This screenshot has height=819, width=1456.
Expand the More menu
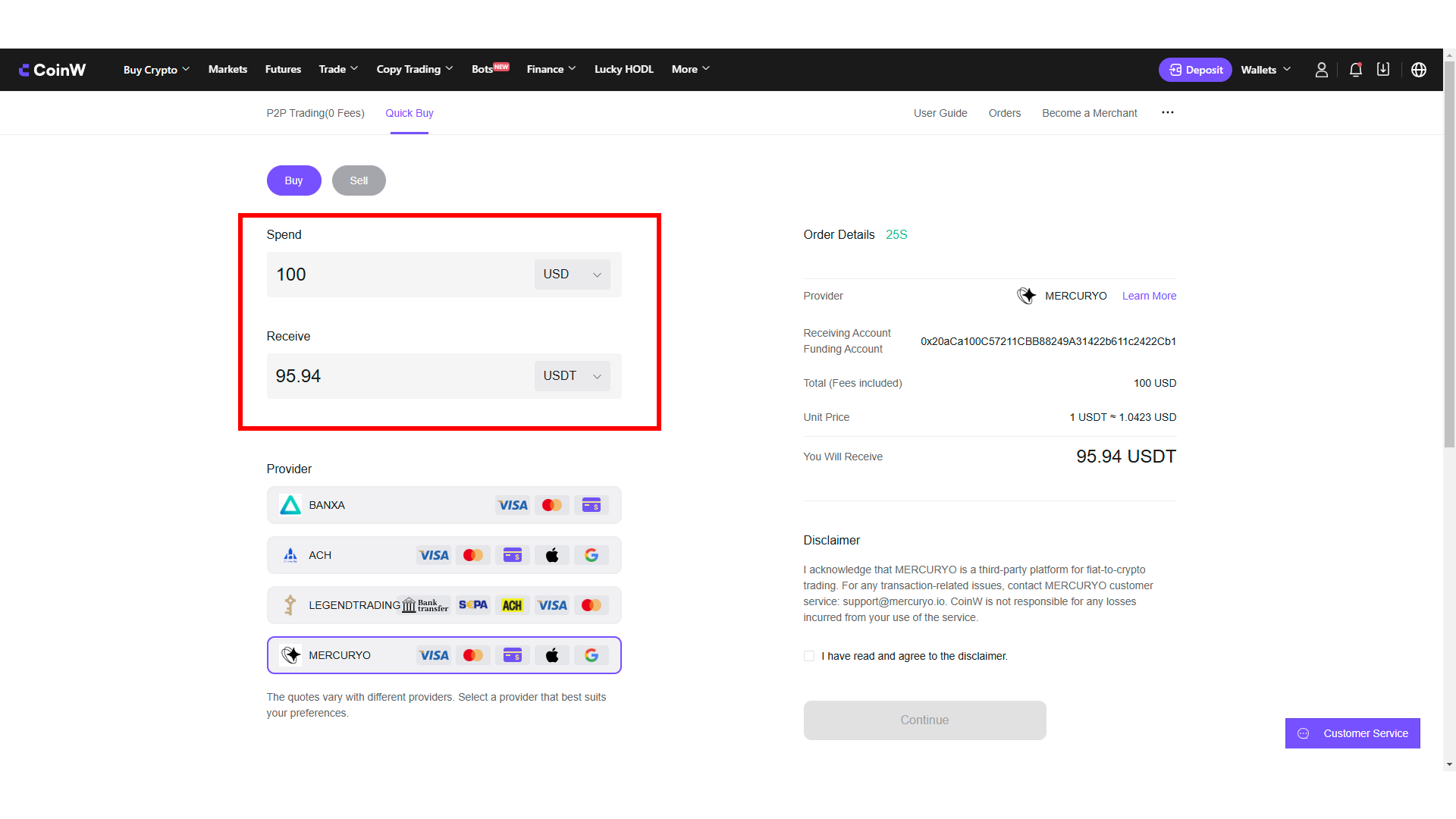coord(691,69)
